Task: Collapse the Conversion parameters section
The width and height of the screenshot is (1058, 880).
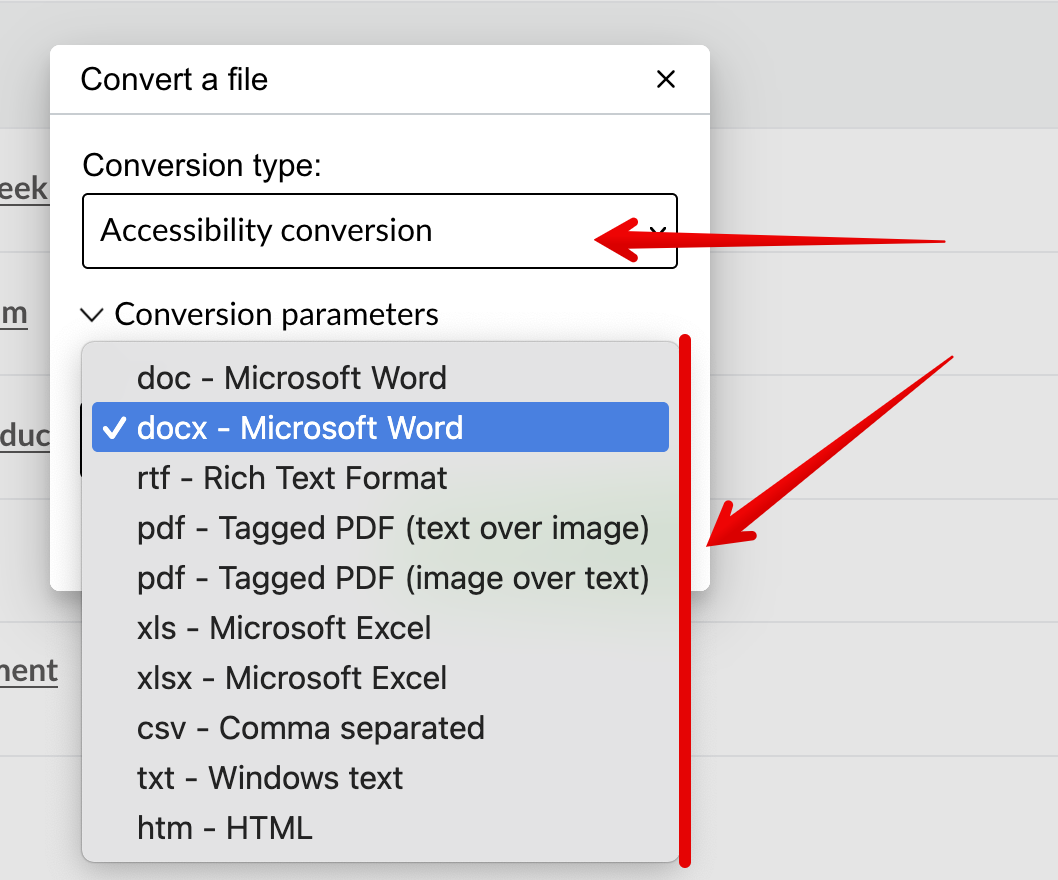Action: 93,315
